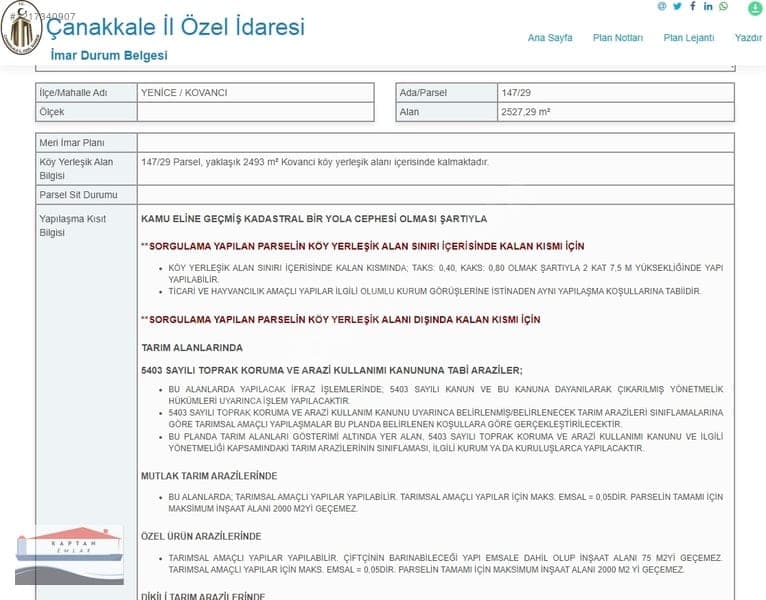The image size is (766, 600).
Task: Click the red 'ALANI DIŞINDA KALAN KISMI İÇİN' heading
Action: (x=340, y=320)
